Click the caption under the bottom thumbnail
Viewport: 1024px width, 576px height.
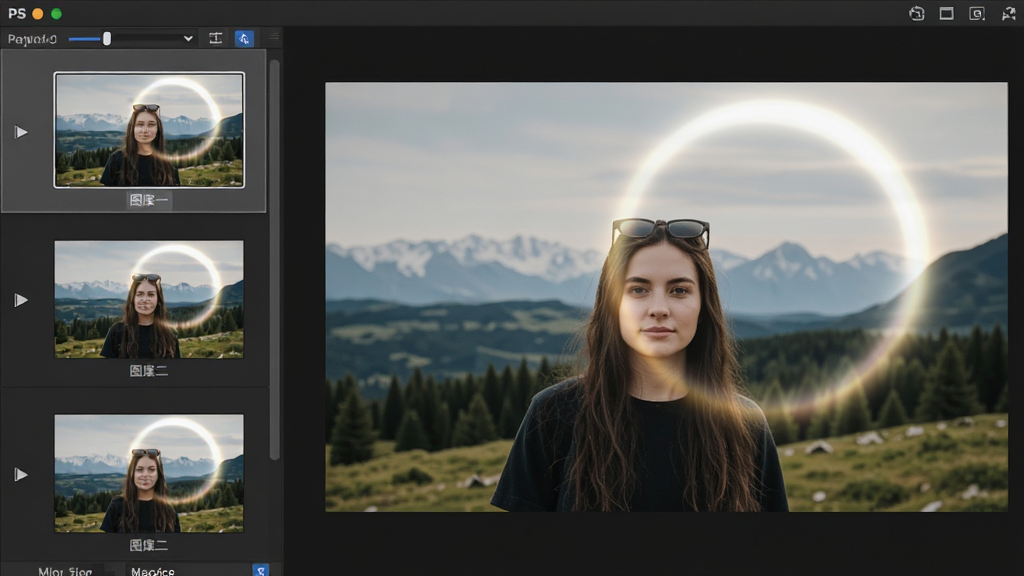point(149,545)
